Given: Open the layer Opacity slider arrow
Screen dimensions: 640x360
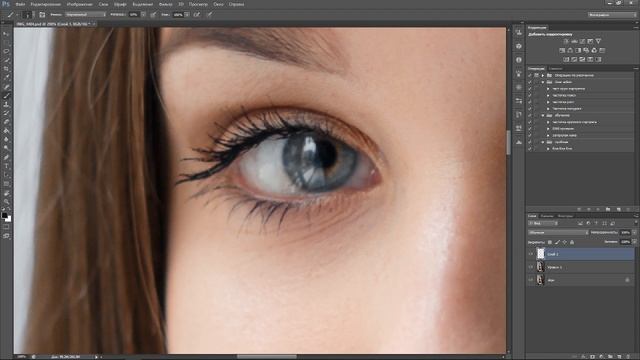Looking at the screenshot, I should click(x=634, y=232).
